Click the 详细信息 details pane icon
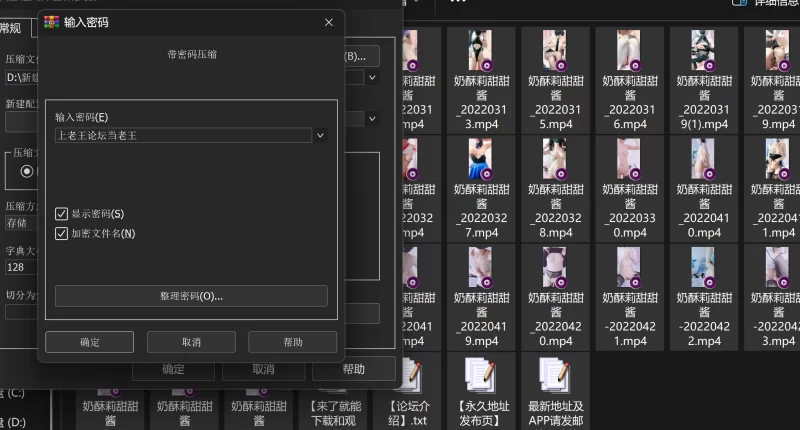The height and width of the screenshot is (430, 800). click(x=738, y=3)
